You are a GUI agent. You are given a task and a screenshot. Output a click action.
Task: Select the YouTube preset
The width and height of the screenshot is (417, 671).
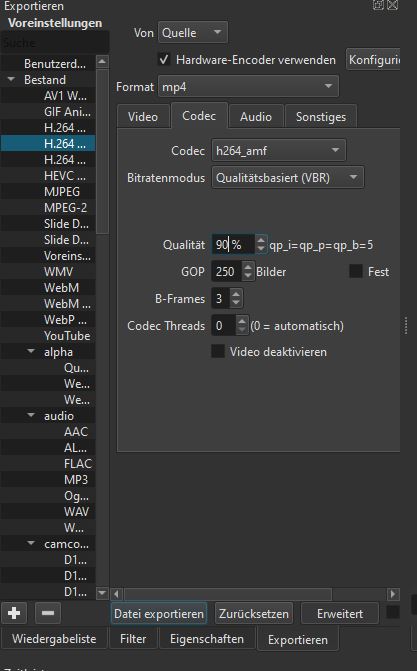[x=48, y=336]
